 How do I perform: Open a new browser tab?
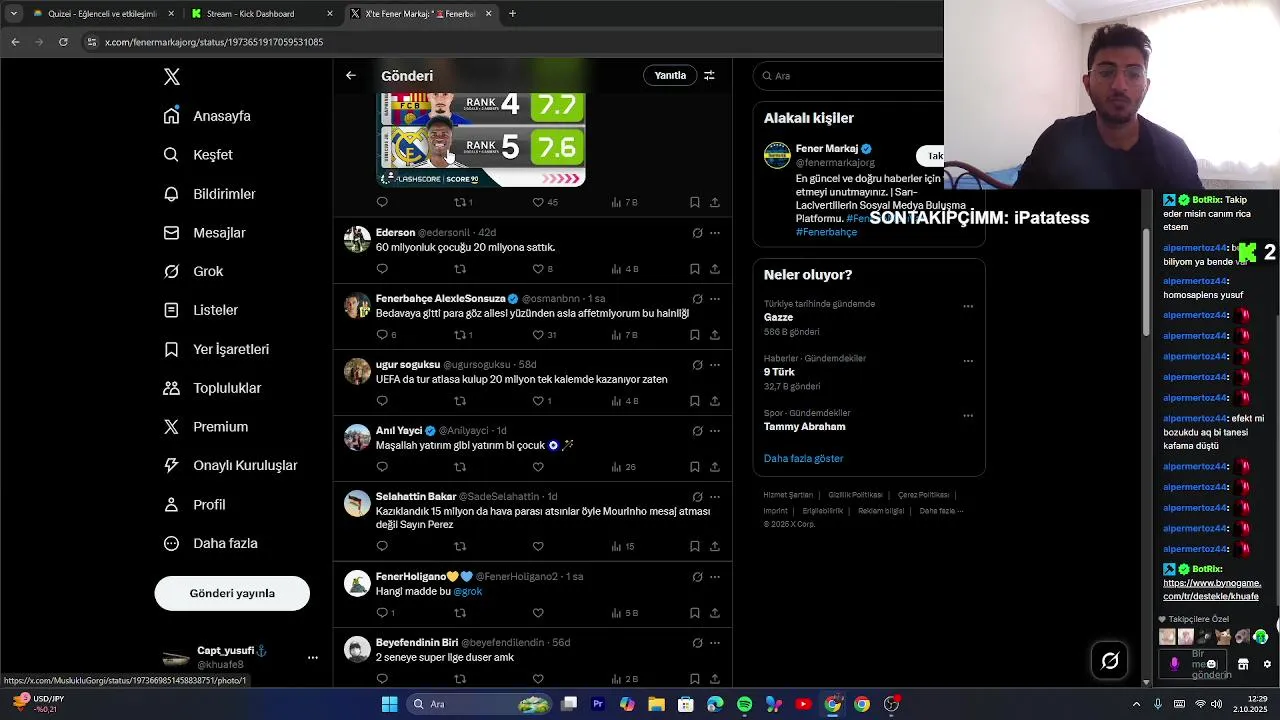512,14
